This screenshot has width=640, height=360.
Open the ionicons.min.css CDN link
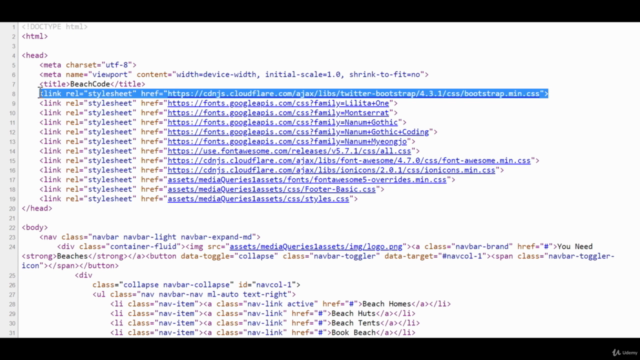(x=331, y=170)
